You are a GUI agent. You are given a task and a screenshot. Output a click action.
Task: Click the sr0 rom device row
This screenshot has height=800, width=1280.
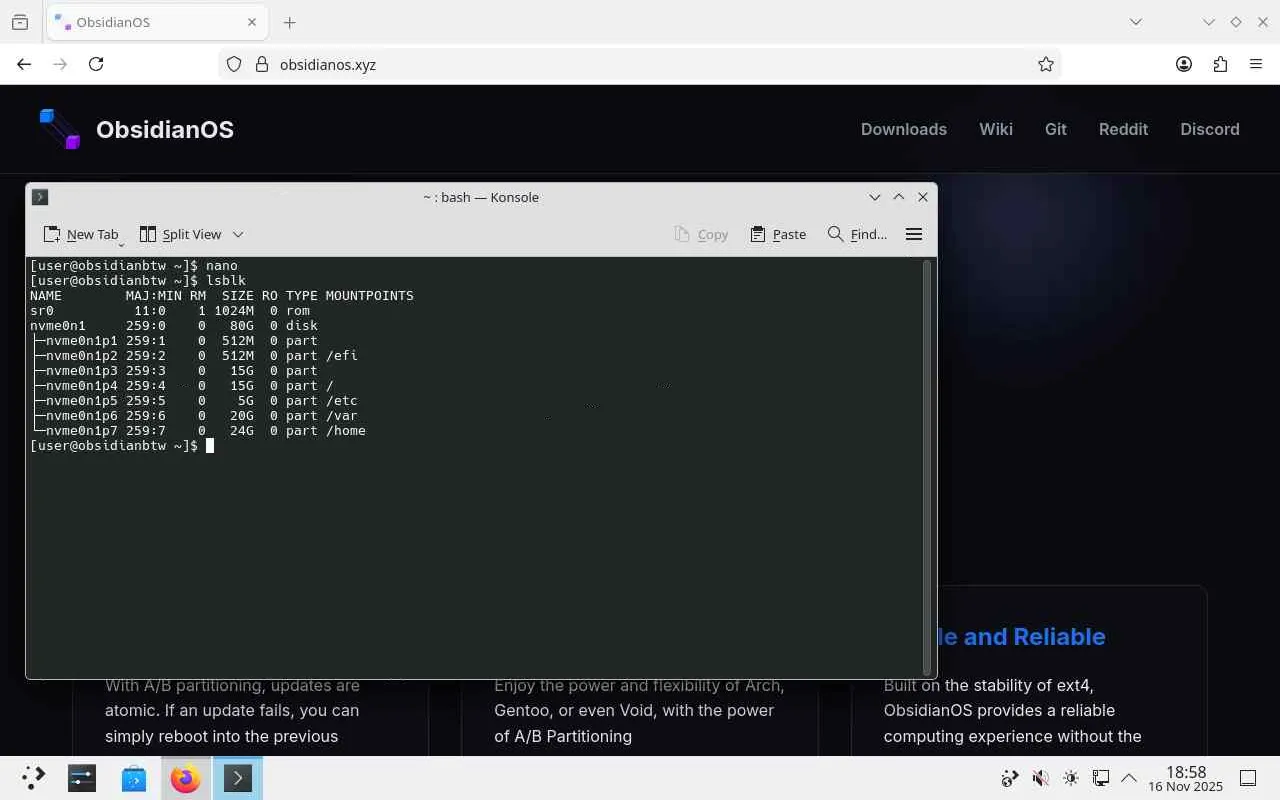[x=170, y=311]
